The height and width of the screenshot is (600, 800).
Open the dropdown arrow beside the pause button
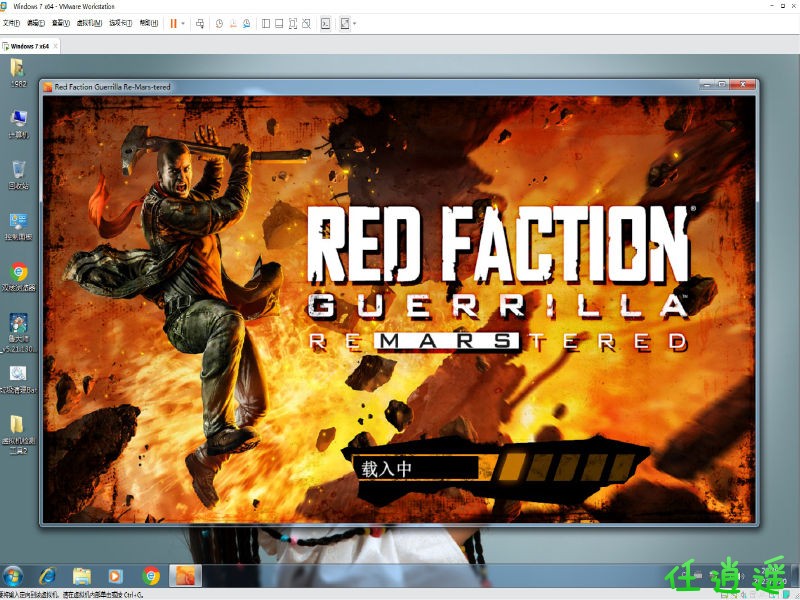pyautogui.click(x=183, y=23)
